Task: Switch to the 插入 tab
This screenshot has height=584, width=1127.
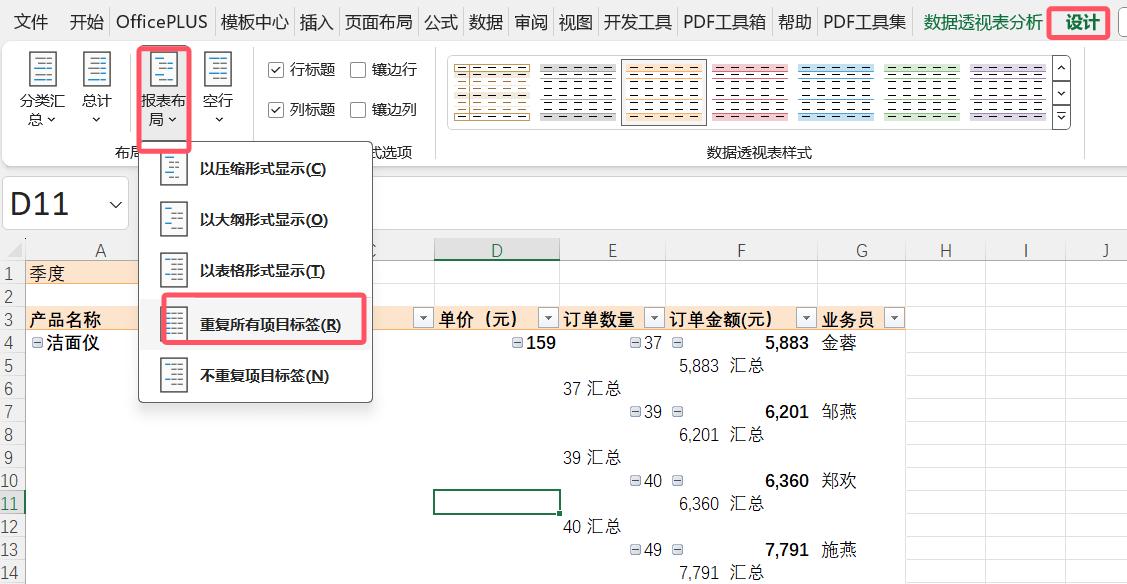Action: tap(316, 22)
